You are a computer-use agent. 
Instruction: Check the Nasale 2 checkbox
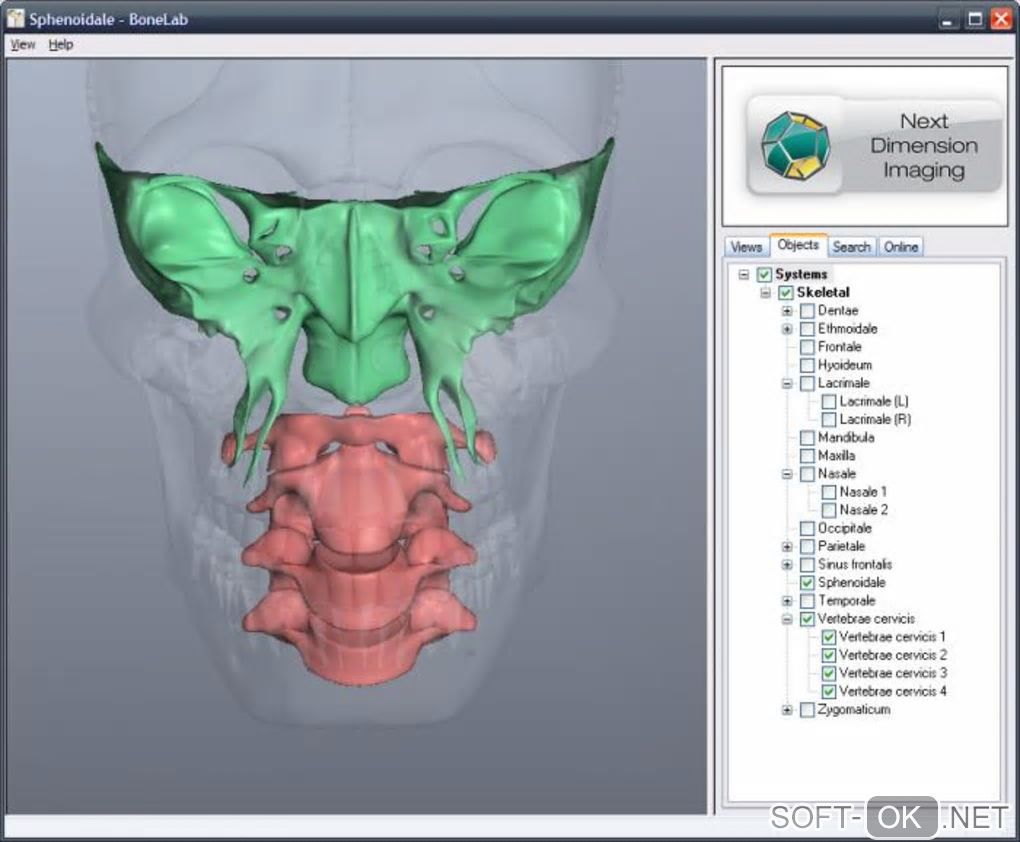pos(828,510)
